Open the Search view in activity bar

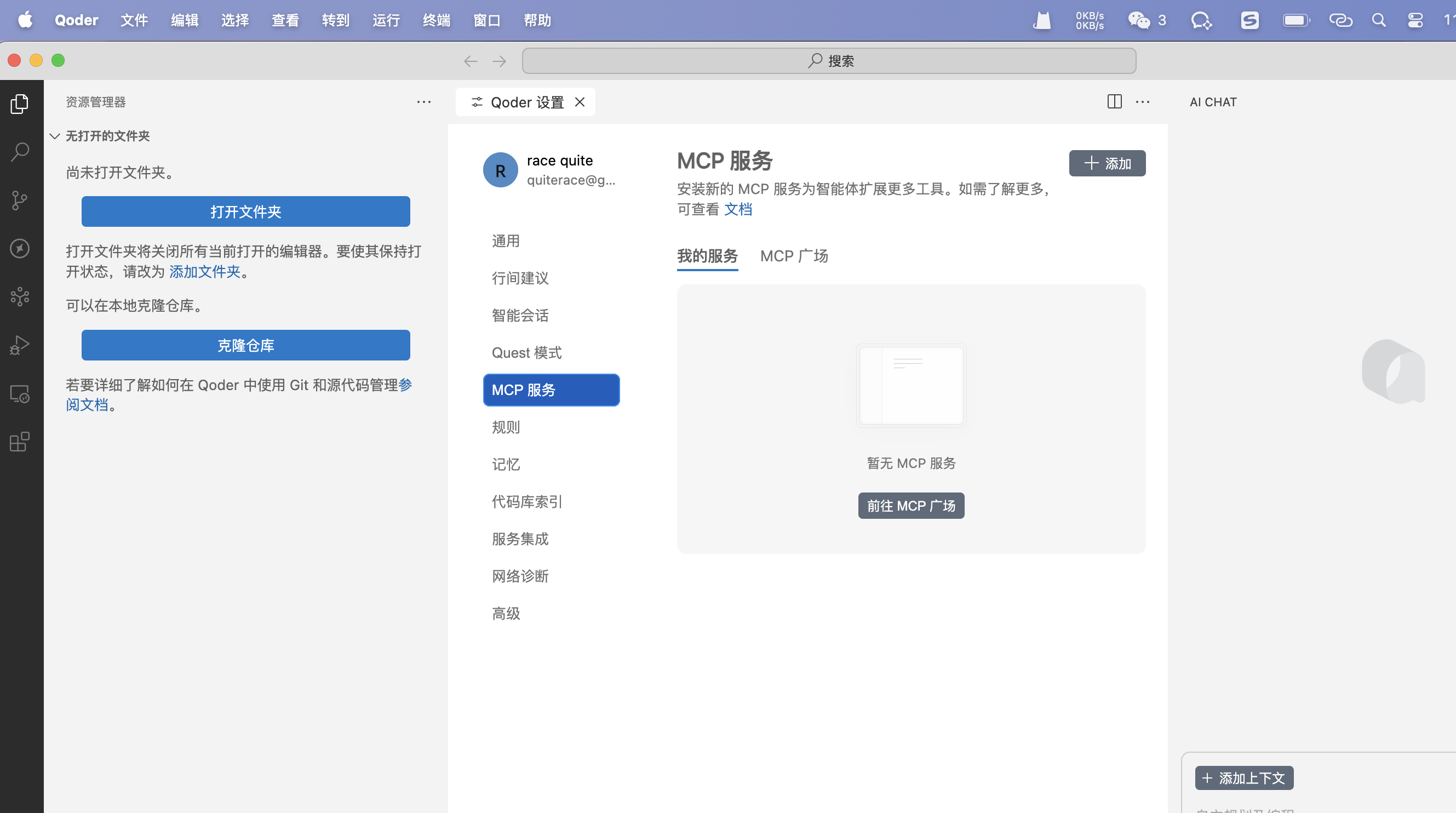[20, 152]
